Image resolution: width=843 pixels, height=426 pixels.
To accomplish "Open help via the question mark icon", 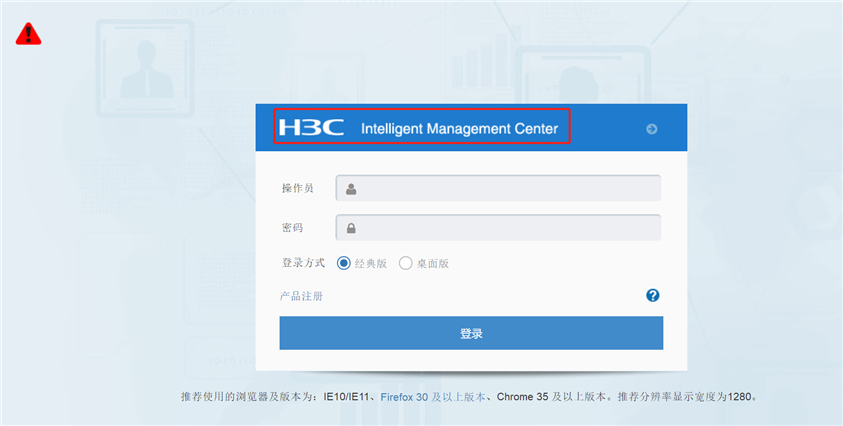I will pos(653,295).
